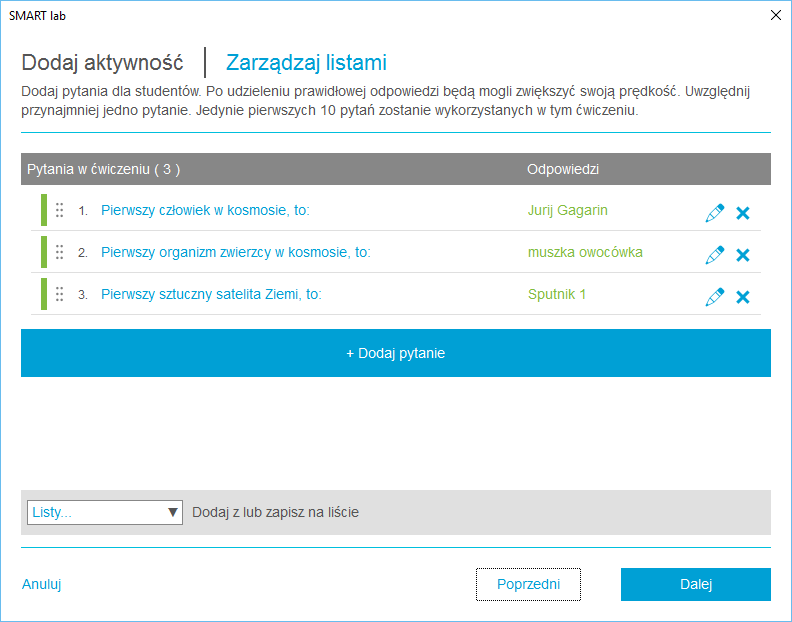The width and height of the screenshot is (792, 622).
Task: Click the drag handle of question 2
Action: [x=60, y=252]
